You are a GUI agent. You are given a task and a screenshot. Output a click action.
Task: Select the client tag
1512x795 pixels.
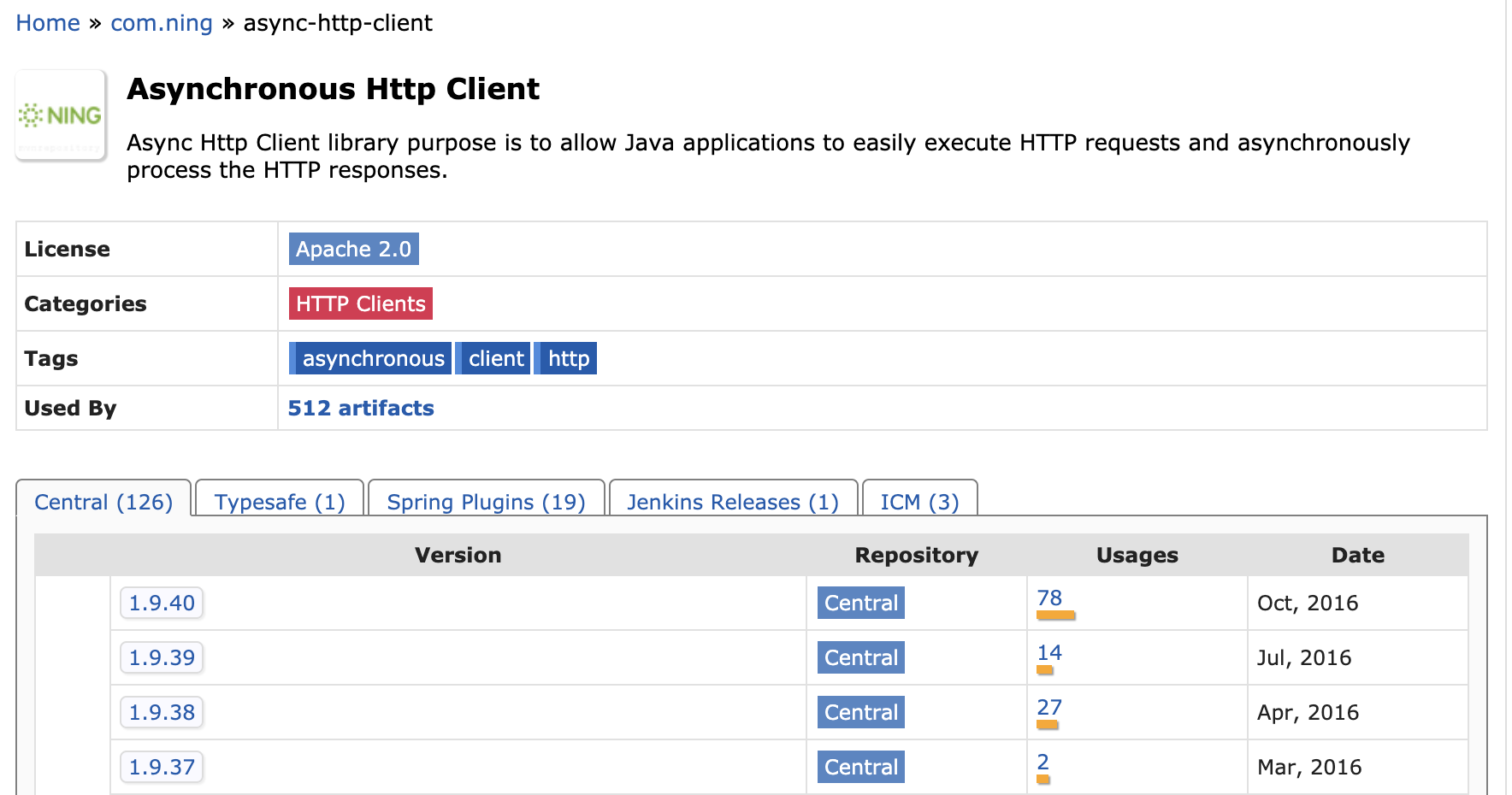click(x=496, y=358)
